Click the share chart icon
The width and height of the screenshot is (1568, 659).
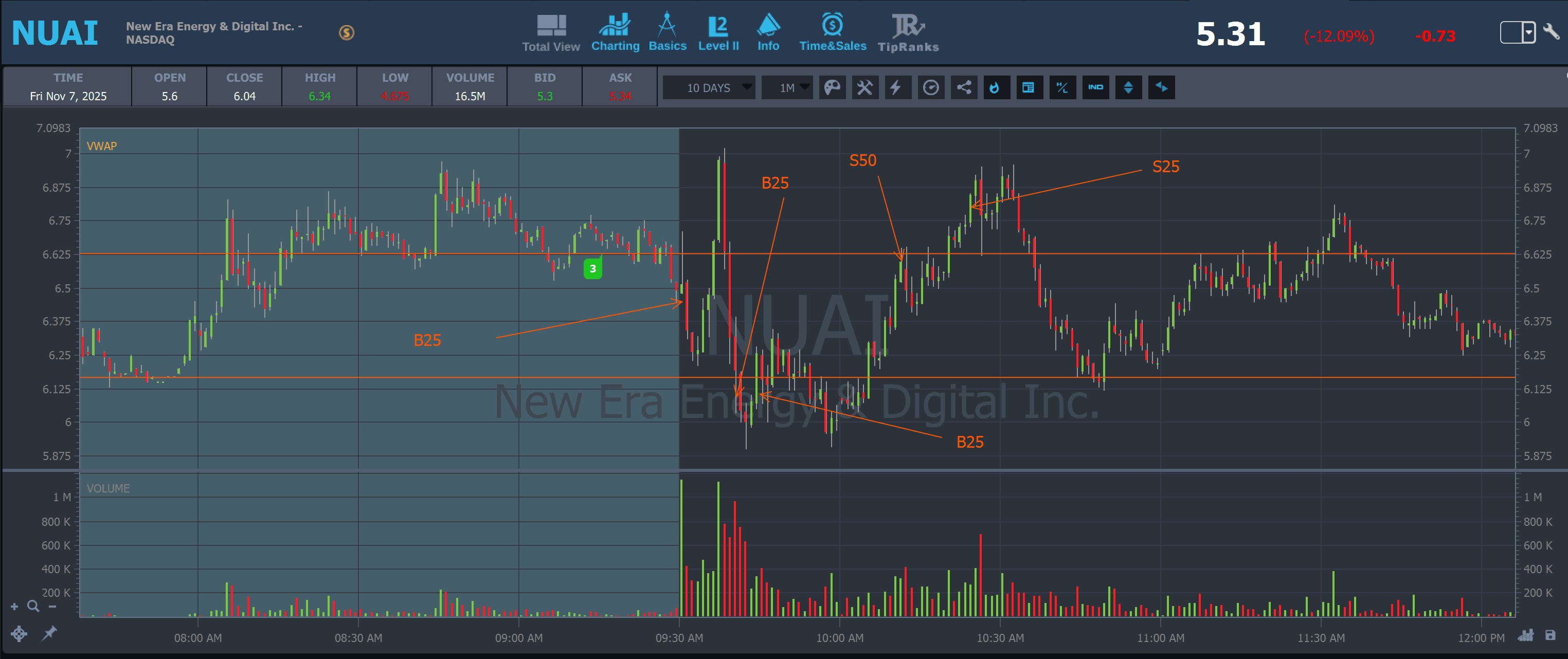[x=964, y=87]
